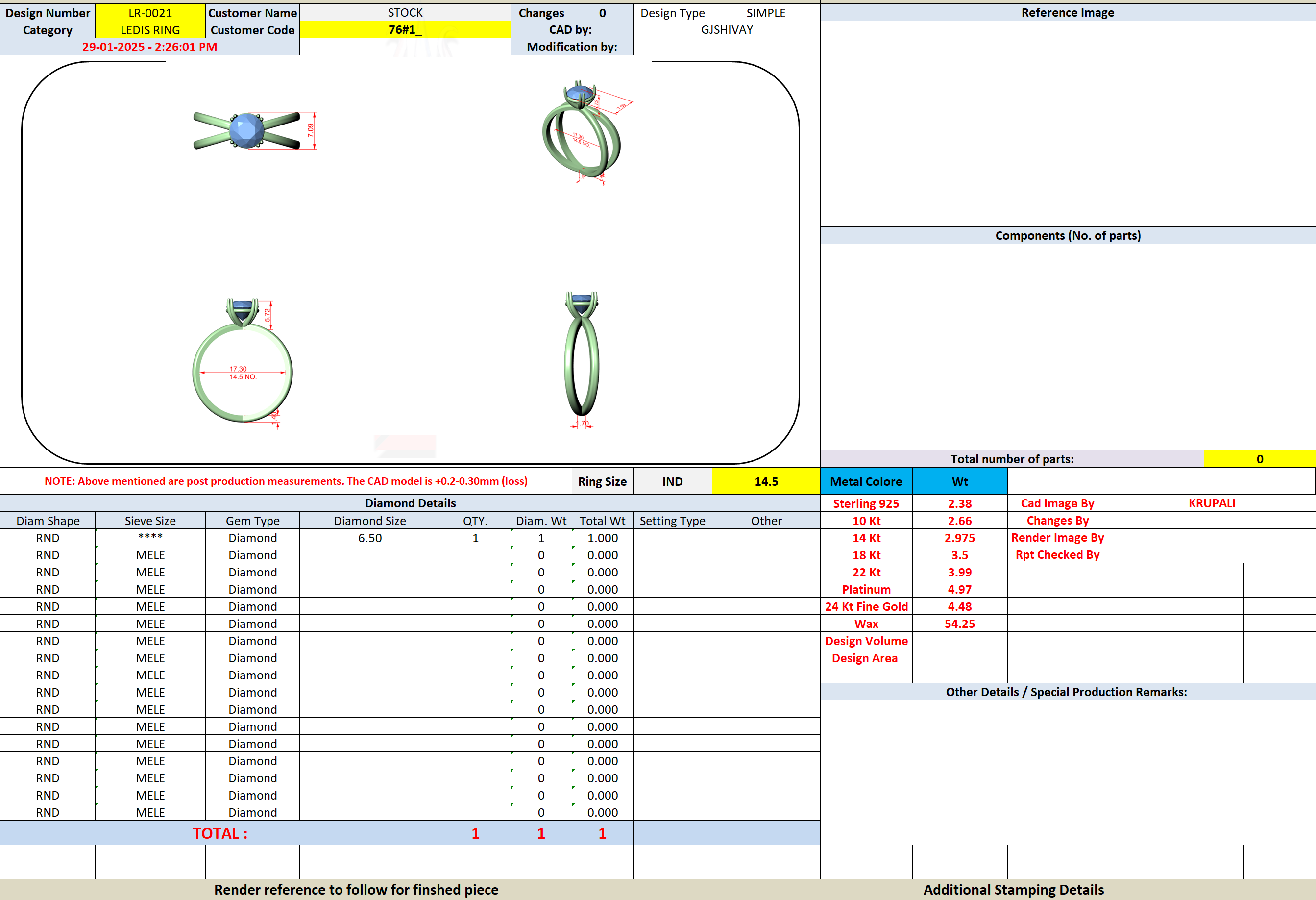The image size is (1316, 900).
Task: Click the Changes value 0 cell
Action: pyautogui.click(x=603, y=12)
